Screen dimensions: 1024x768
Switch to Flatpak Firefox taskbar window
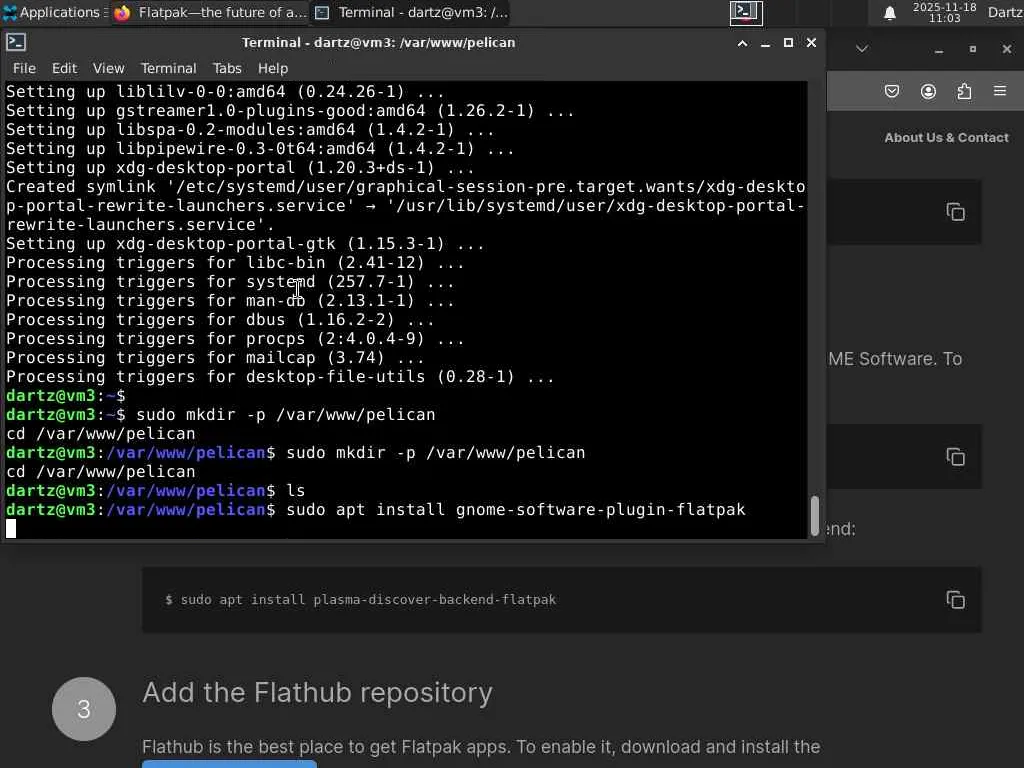(x=210, y=12)
